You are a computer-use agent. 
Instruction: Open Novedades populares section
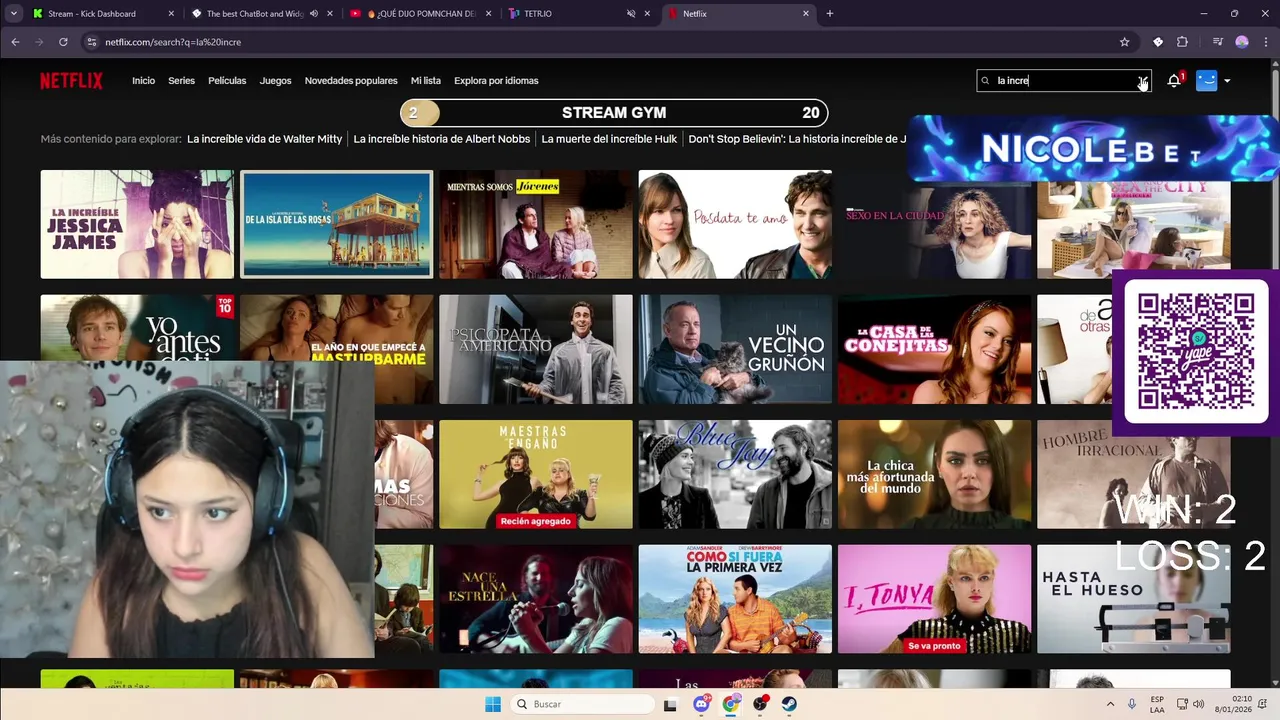tap(351, 81)
